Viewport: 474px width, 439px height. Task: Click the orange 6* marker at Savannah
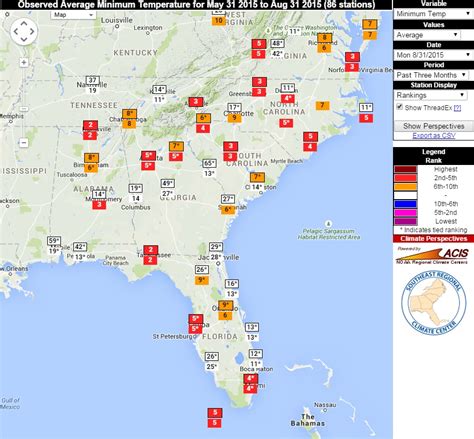pyautogui.click(x=228, y=209)
